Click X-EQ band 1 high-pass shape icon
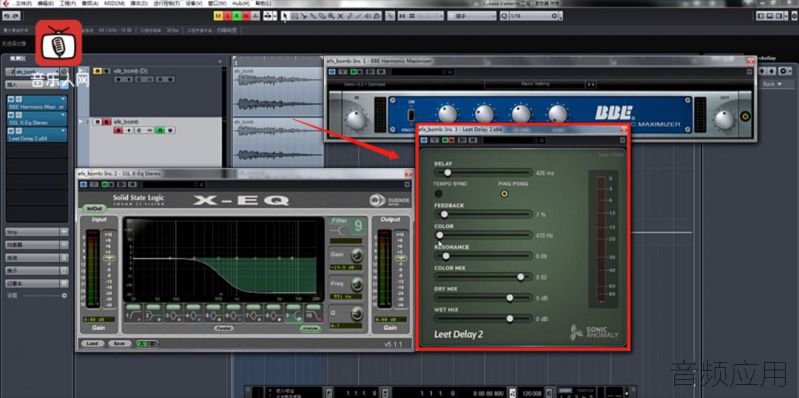 (x=134, y=316)
